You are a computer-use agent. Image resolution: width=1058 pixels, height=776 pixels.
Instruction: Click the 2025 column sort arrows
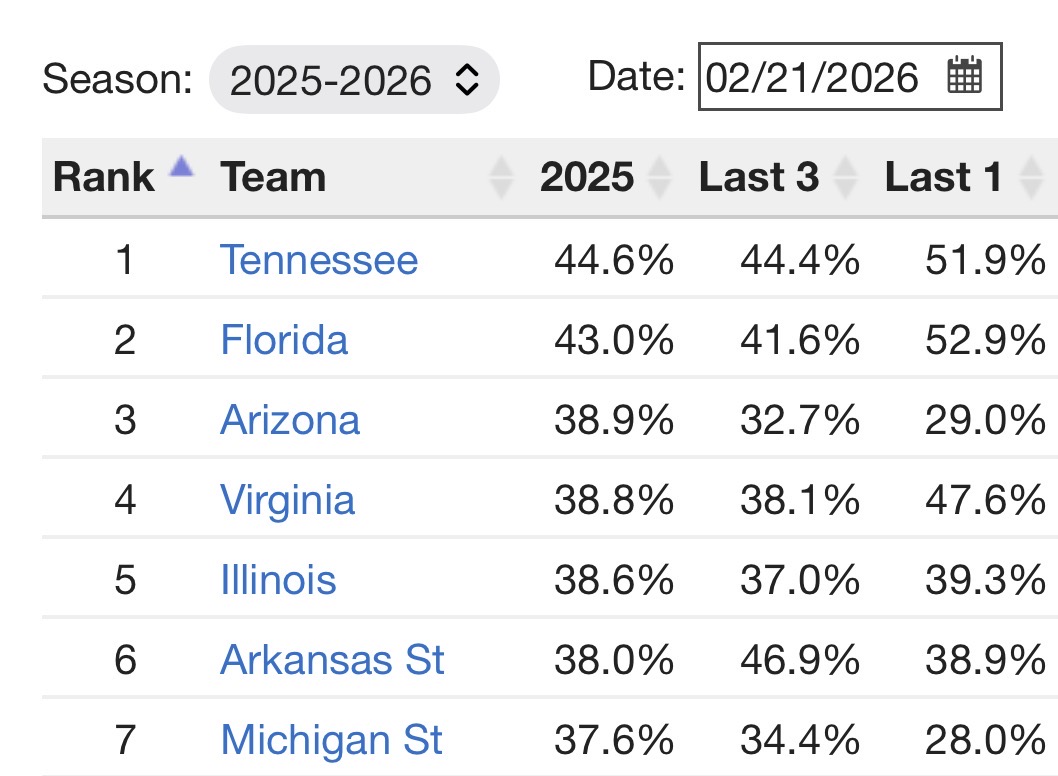659,178
